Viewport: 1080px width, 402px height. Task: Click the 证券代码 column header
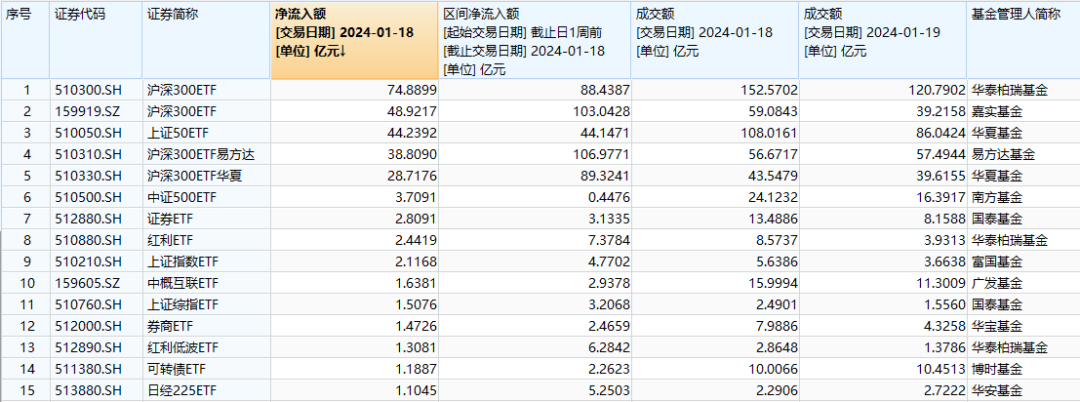[79, 15]
